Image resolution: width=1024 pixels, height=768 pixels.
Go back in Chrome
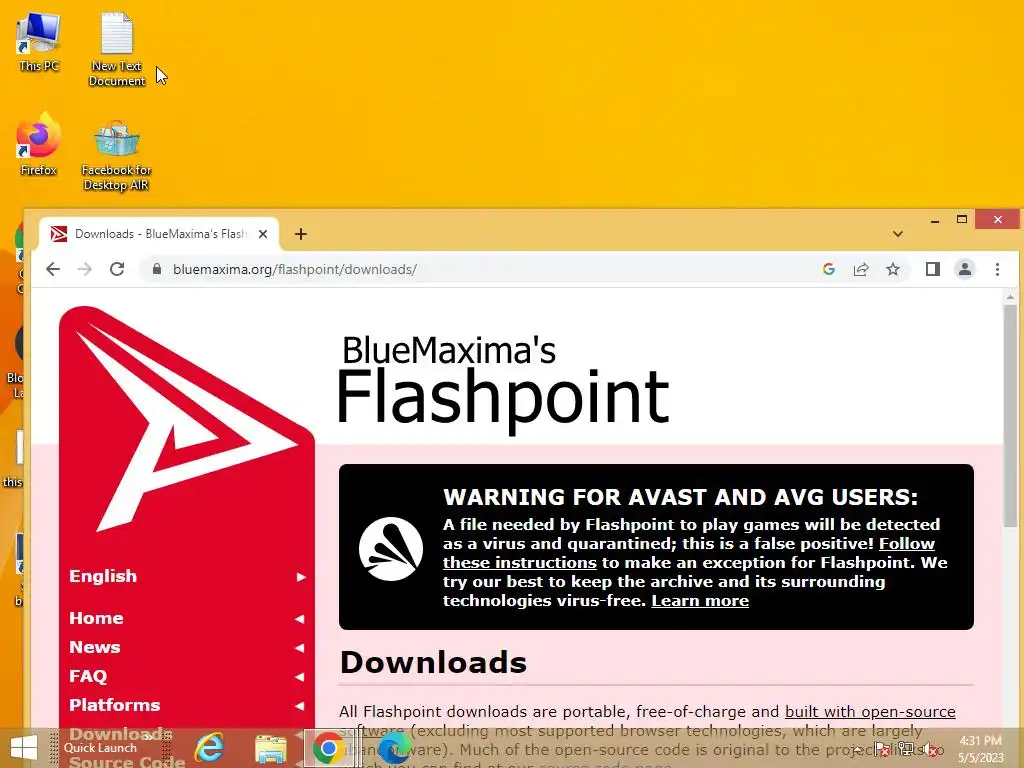[x=53, y=269]
